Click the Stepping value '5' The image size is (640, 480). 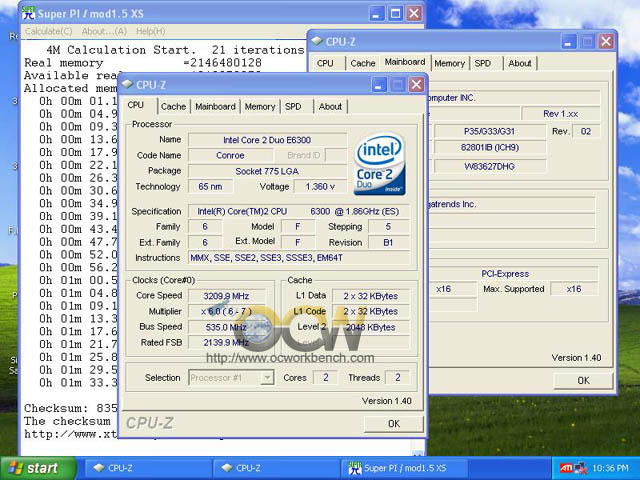tap(389, 227)
